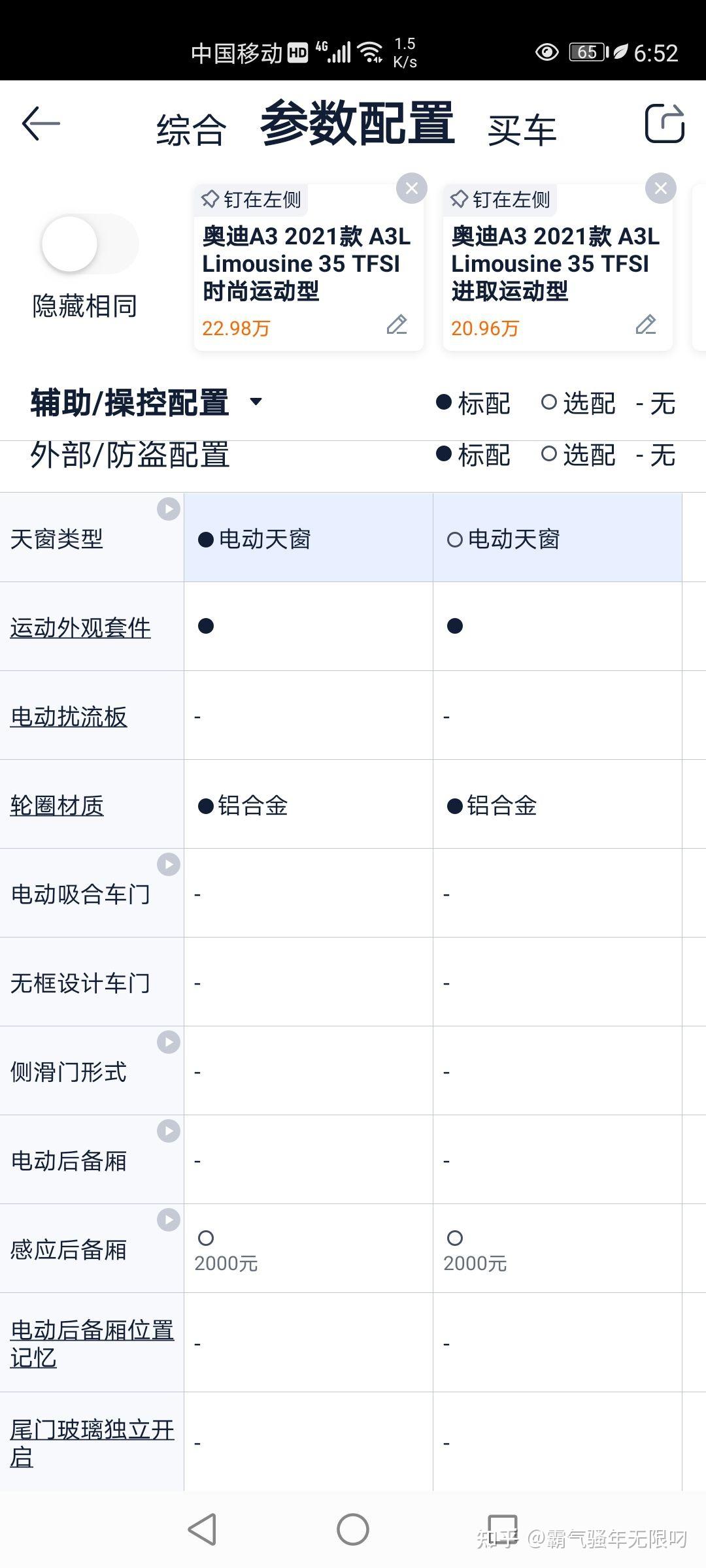Open the 电动扰流板 explanation link
The height and width of the screenshot is (1568, 706).
[x=69, y=717]
